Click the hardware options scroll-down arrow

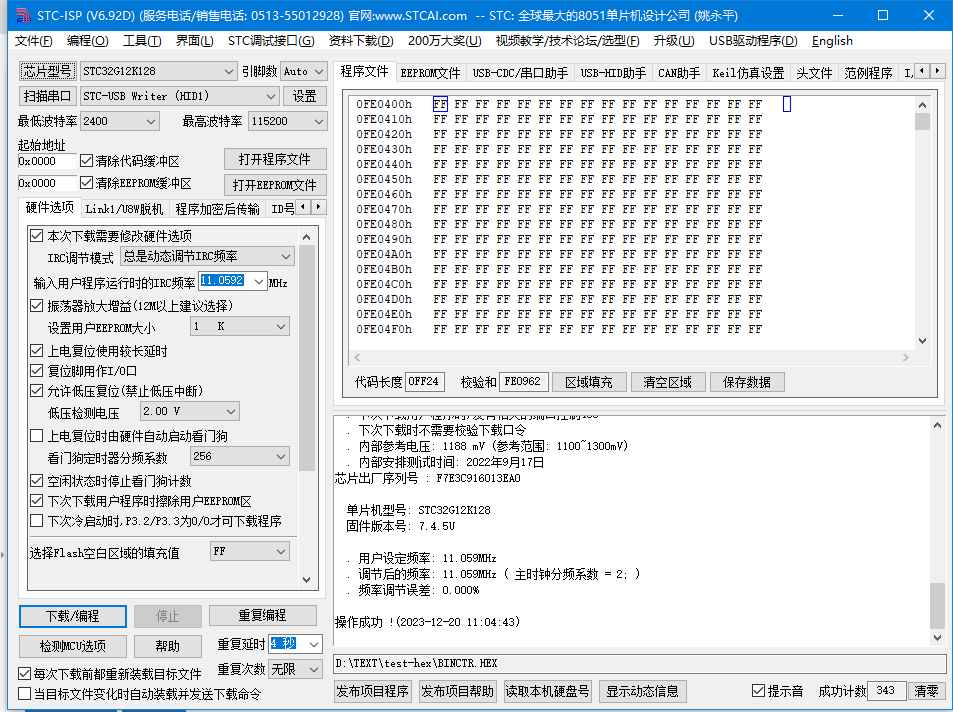306,579
